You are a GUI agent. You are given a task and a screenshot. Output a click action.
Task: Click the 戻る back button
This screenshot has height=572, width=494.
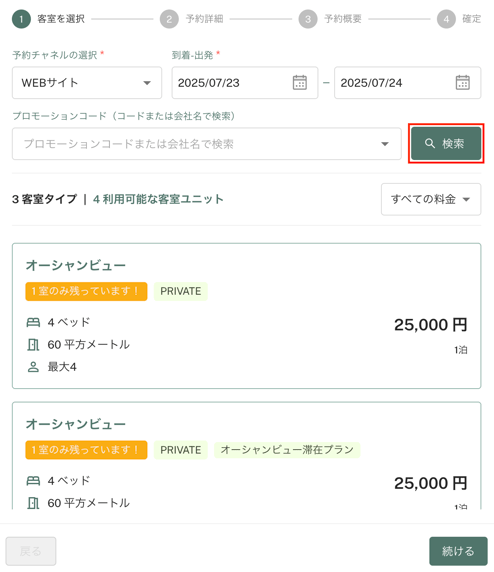pyautogui.click(x=31, y=551)
